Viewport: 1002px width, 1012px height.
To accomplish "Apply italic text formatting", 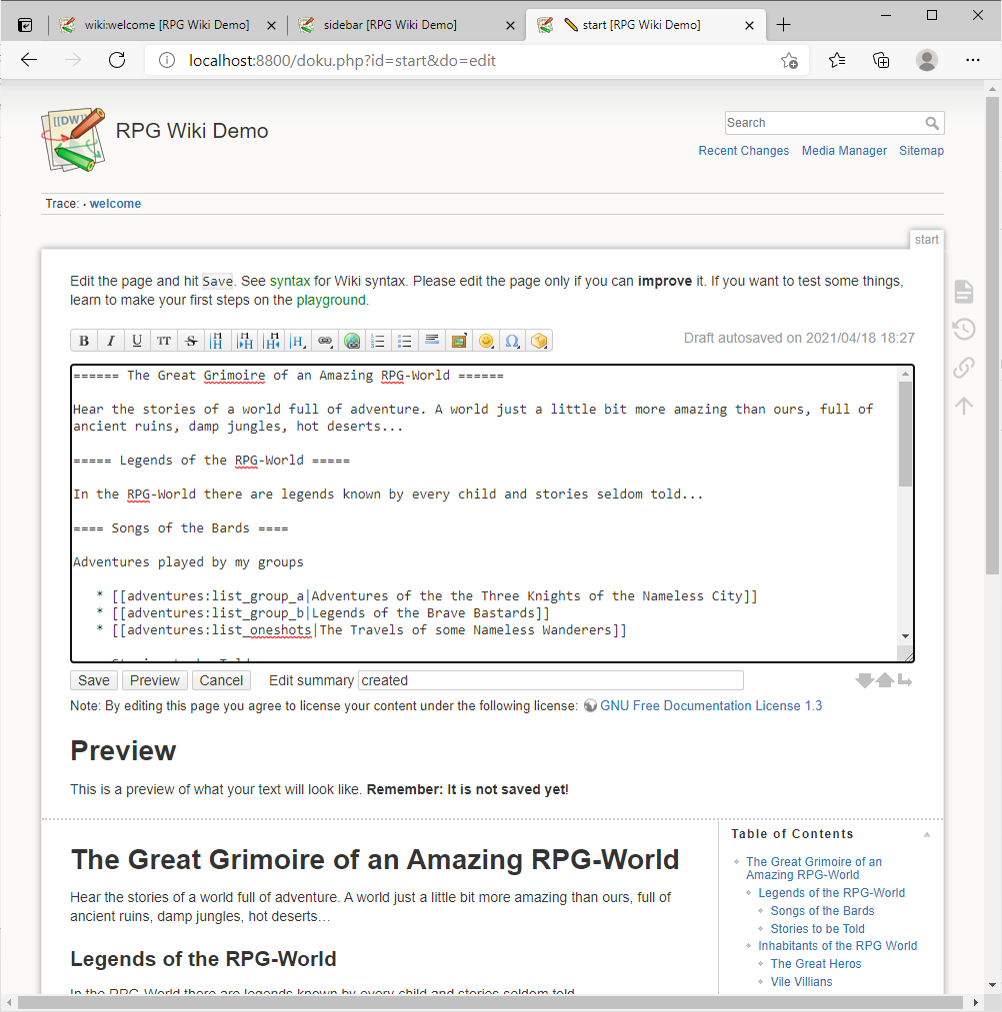I will click(110, 341).
